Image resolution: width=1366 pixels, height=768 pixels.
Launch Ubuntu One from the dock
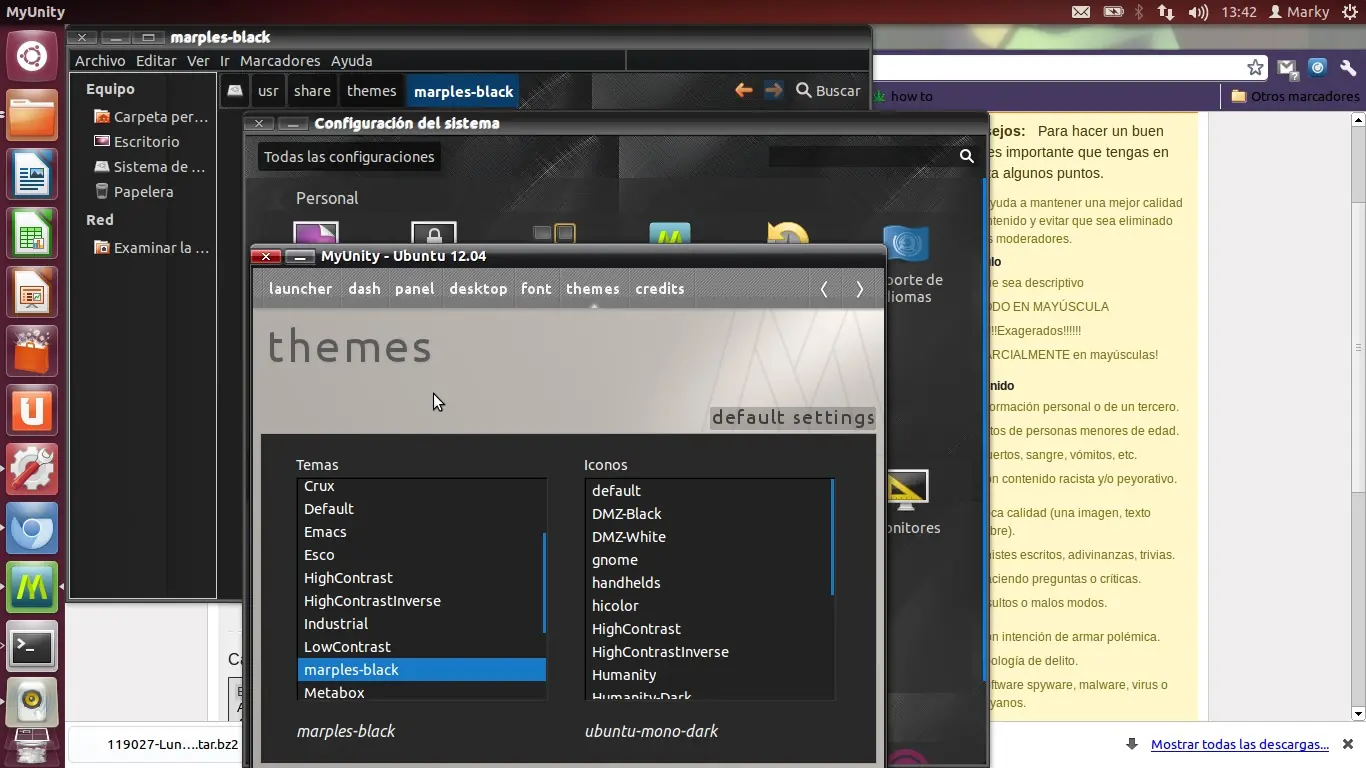coord(32,410)
